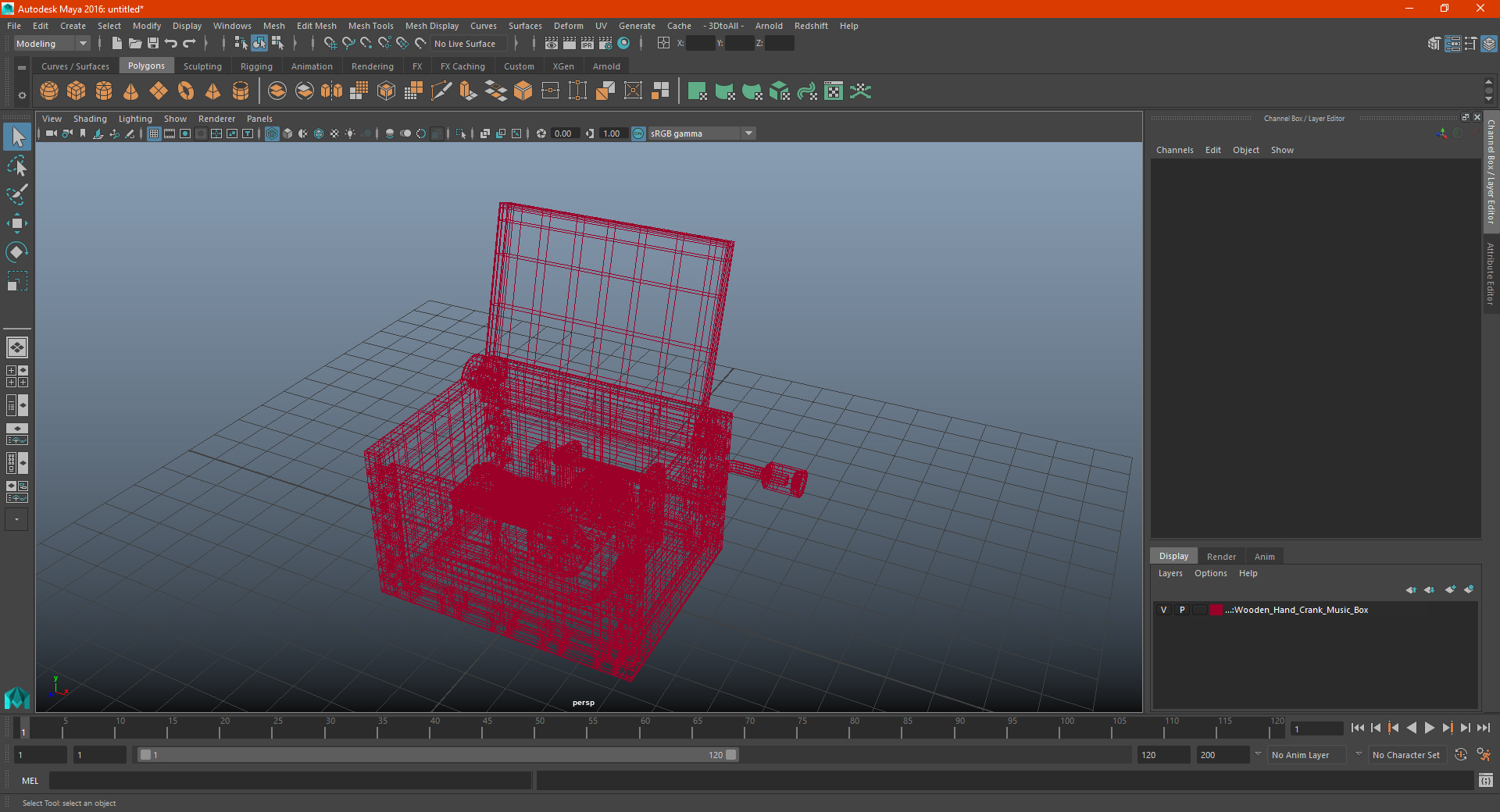Create a polygon cylinder from shelf
Image resolution: width=1500 pixels, height=812 pixels.
[x=104, y=91]
